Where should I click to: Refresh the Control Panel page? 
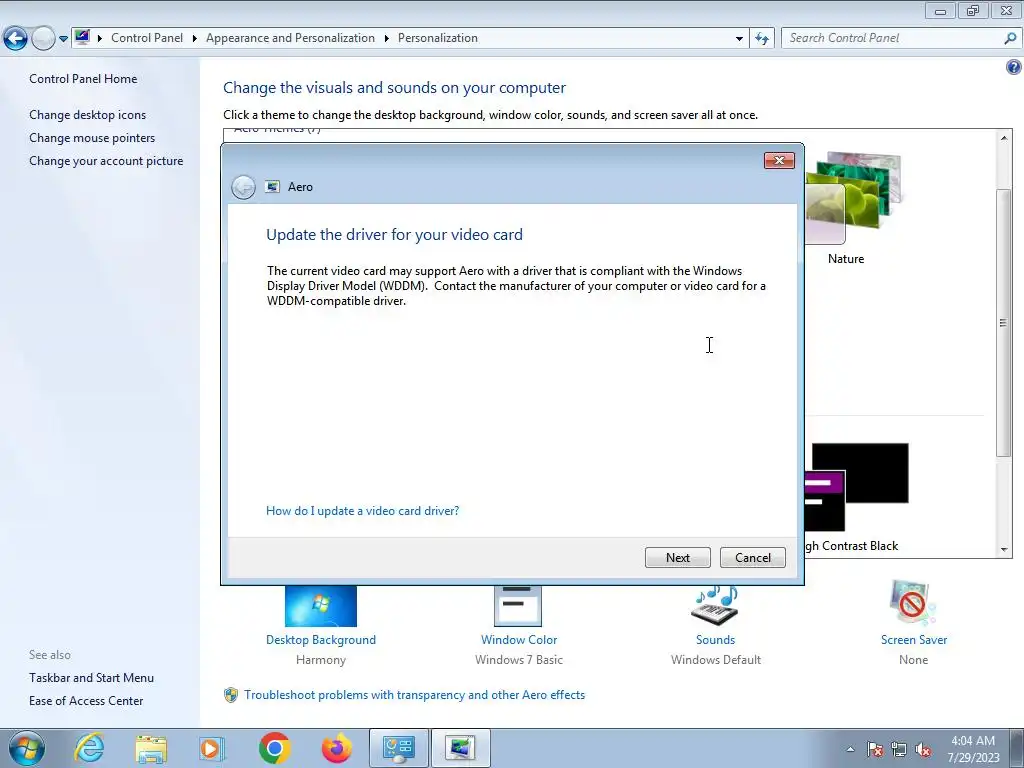point(761,39)
